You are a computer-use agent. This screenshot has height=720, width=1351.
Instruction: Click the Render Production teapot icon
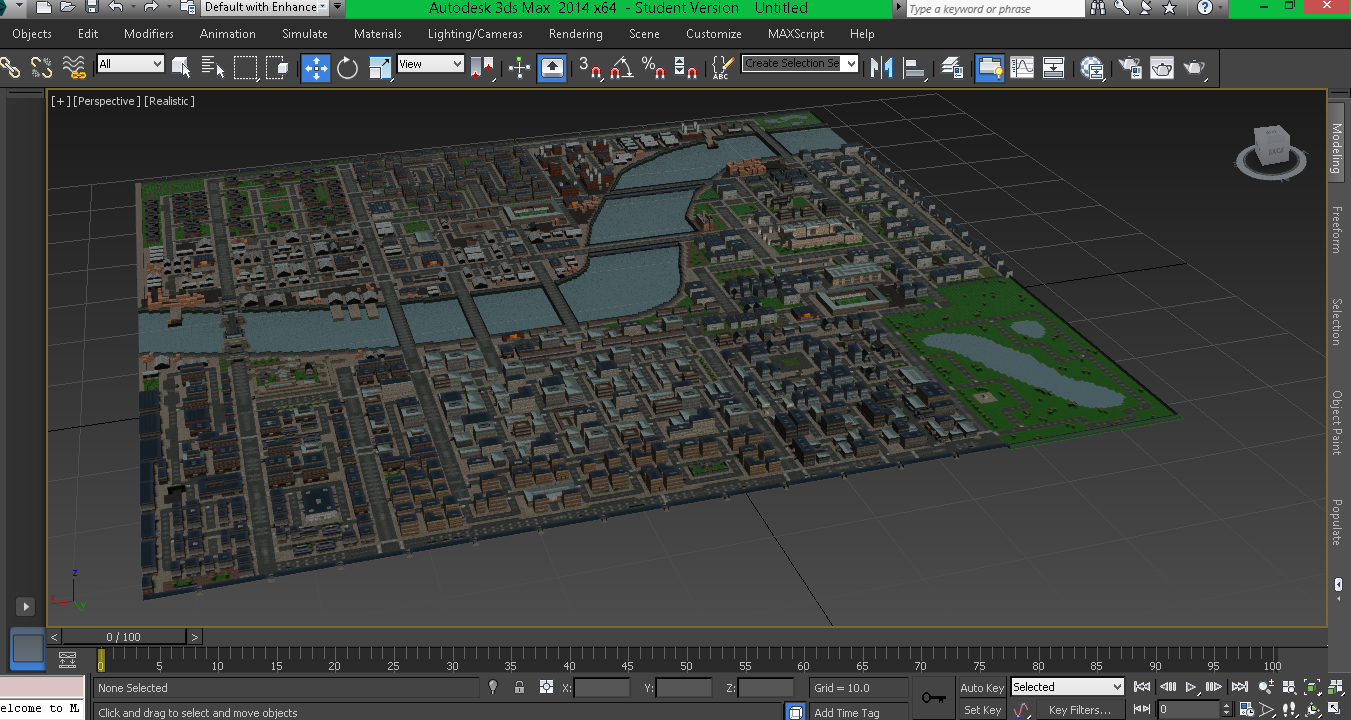[x=1195, y=68]
